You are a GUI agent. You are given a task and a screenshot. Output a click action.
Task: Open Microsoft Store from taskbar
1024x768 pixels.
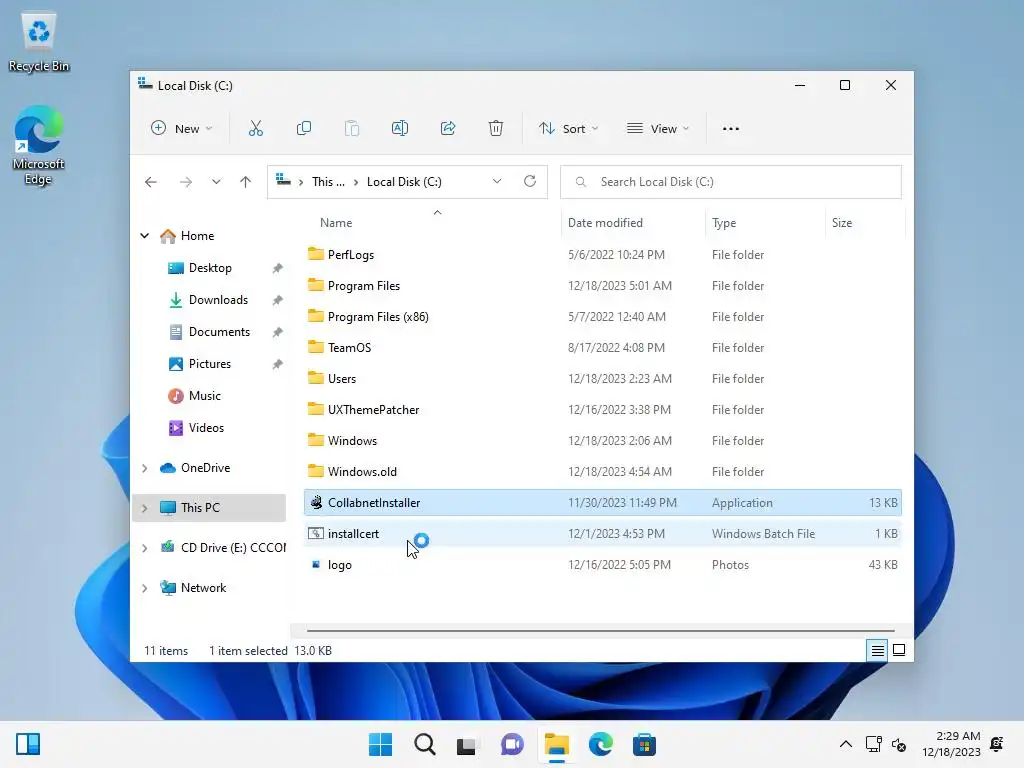click(x=644, y=744)
